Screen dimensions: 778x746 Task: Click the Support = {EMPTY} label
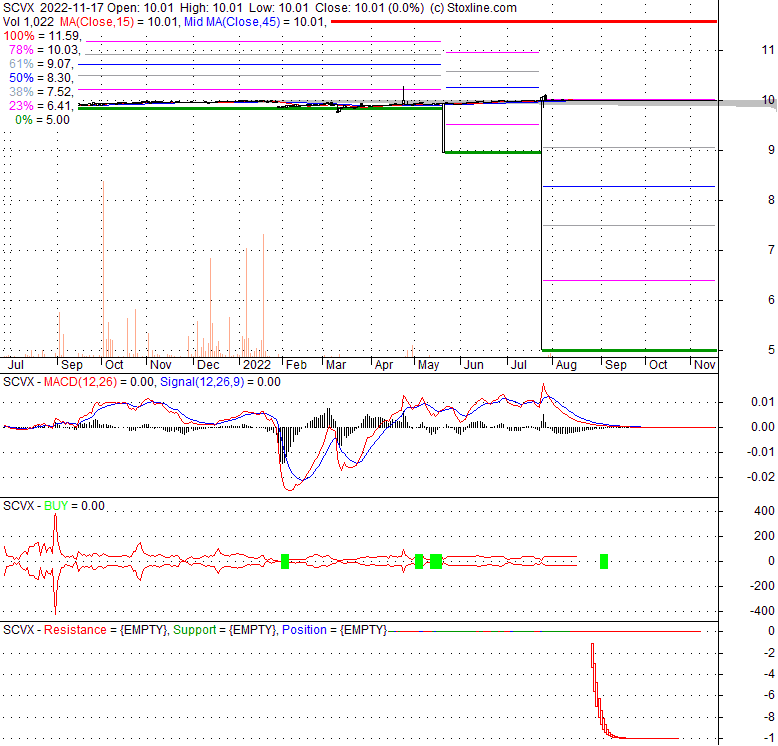pos(224,630)
